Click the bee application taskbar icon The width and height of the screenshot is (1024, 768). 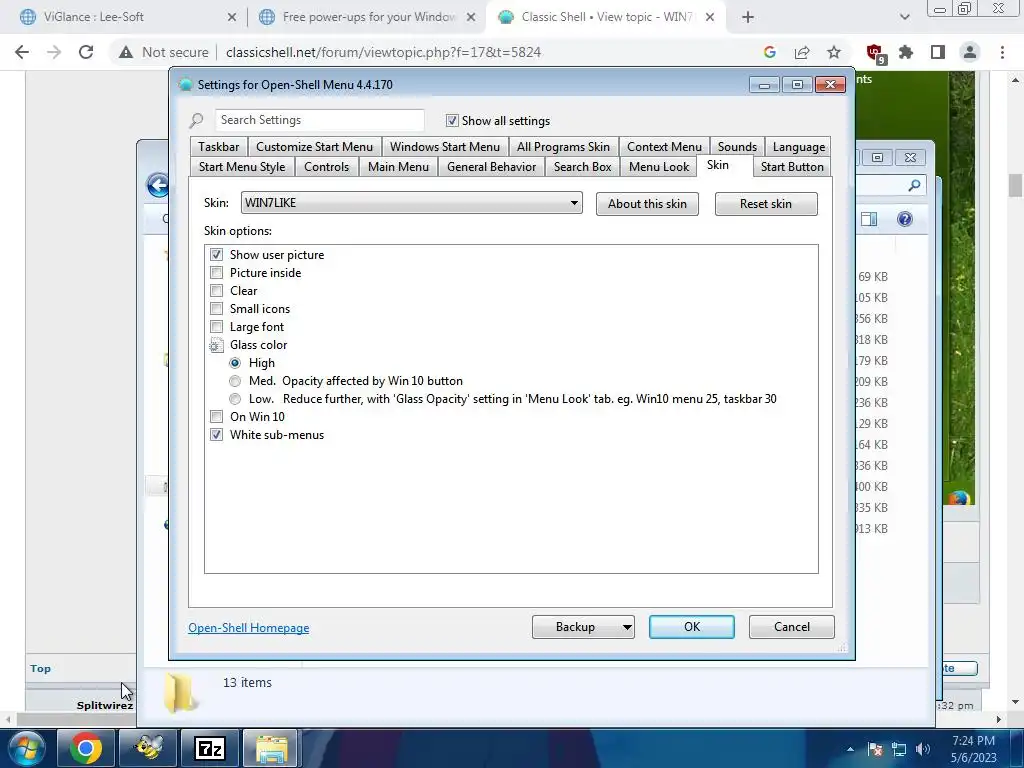(148, 748)
